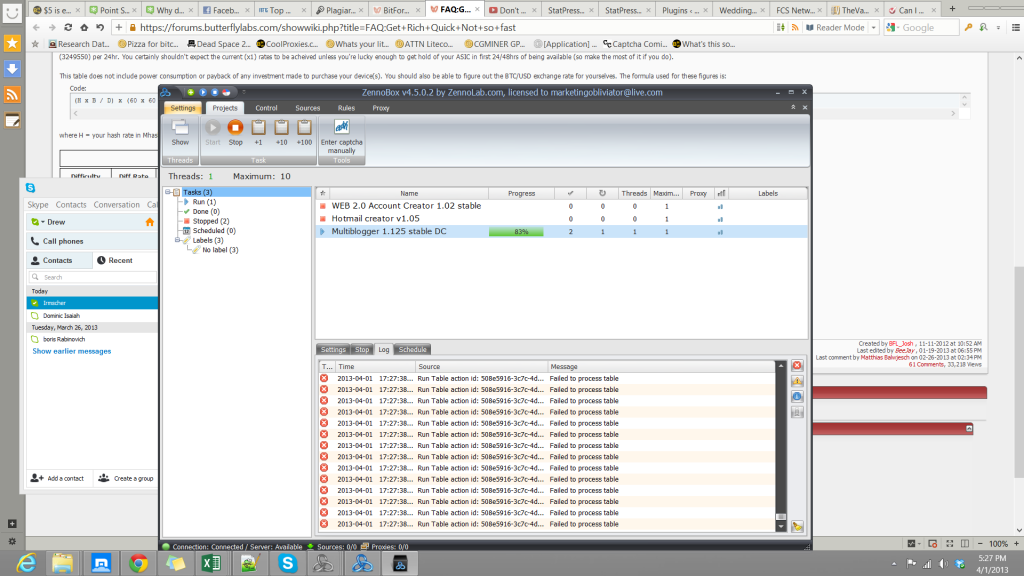Switch to the Proxy ribbon tab
This screenshot has width=1024, height=576.
point(381,108)
